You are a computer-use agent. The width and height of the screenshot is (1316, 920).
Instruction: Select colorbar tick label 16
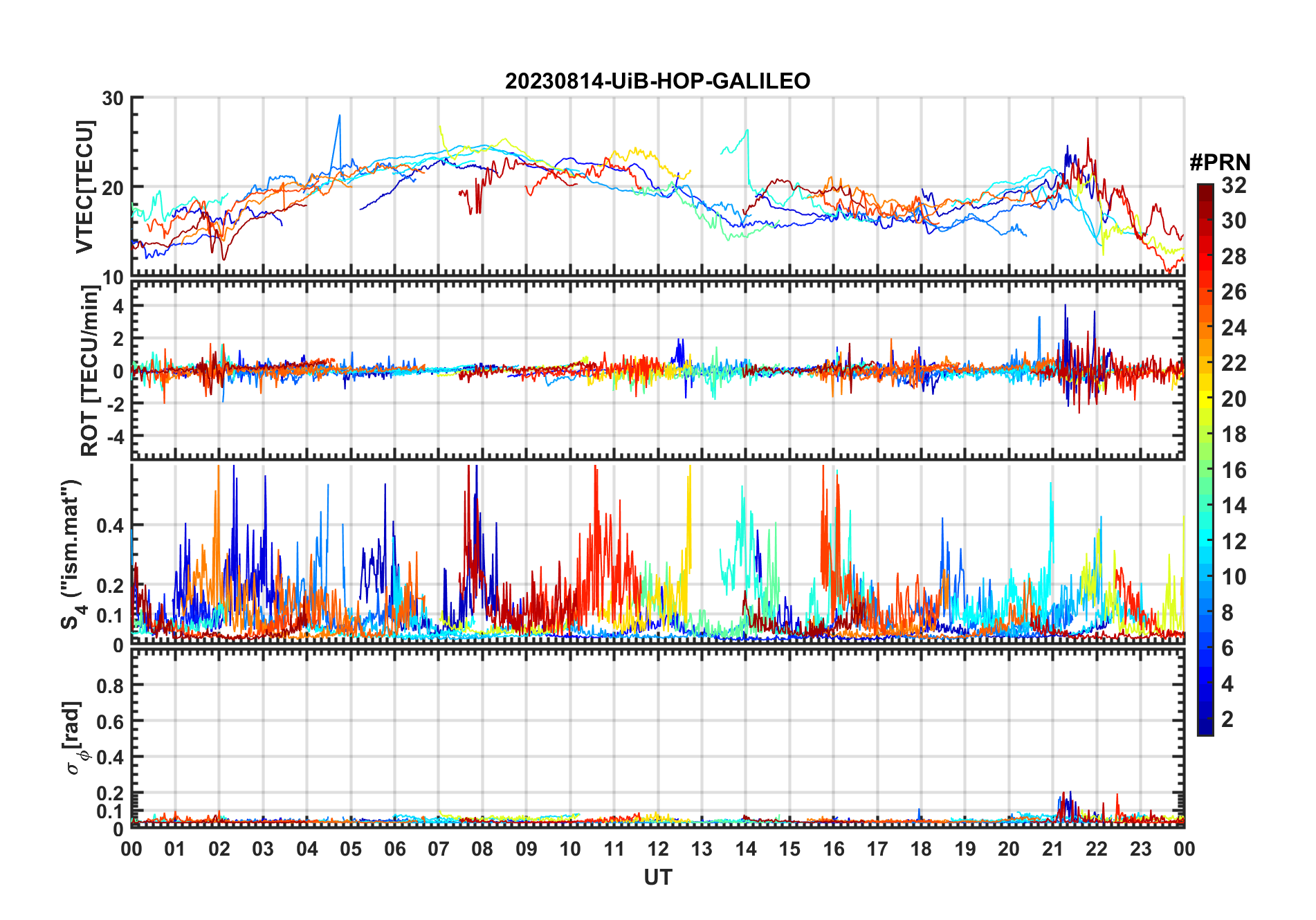[x=1234, y=470]
